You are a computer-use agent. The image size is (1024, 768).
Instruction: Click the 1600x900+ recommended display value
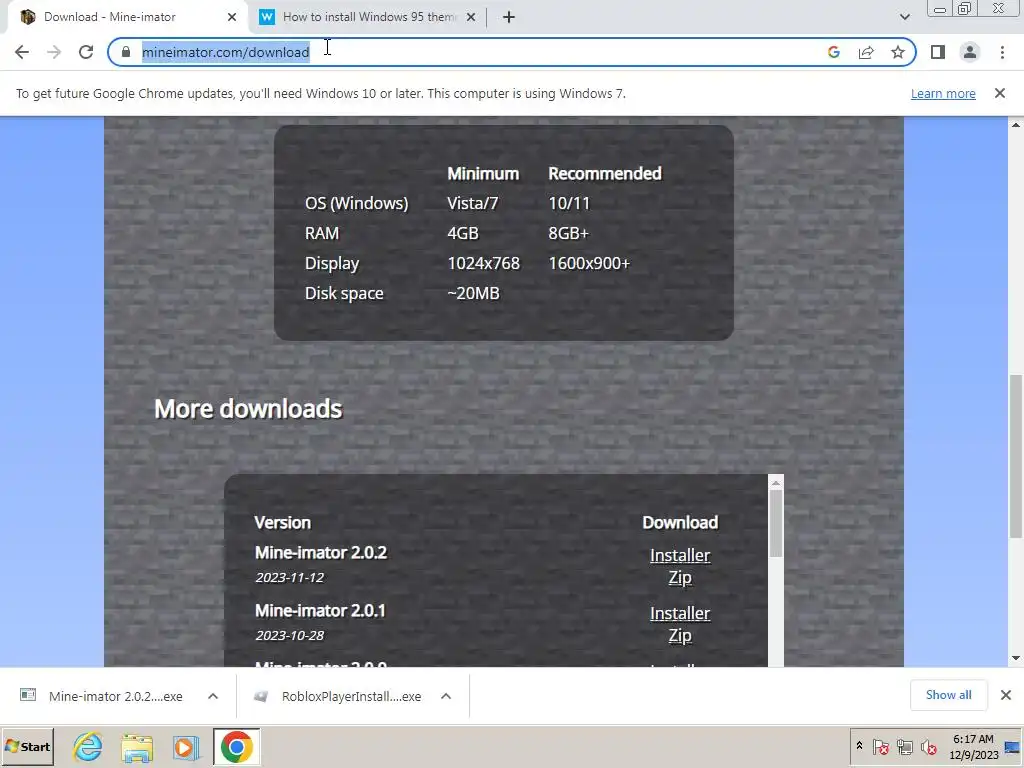[x=589, y=263]
